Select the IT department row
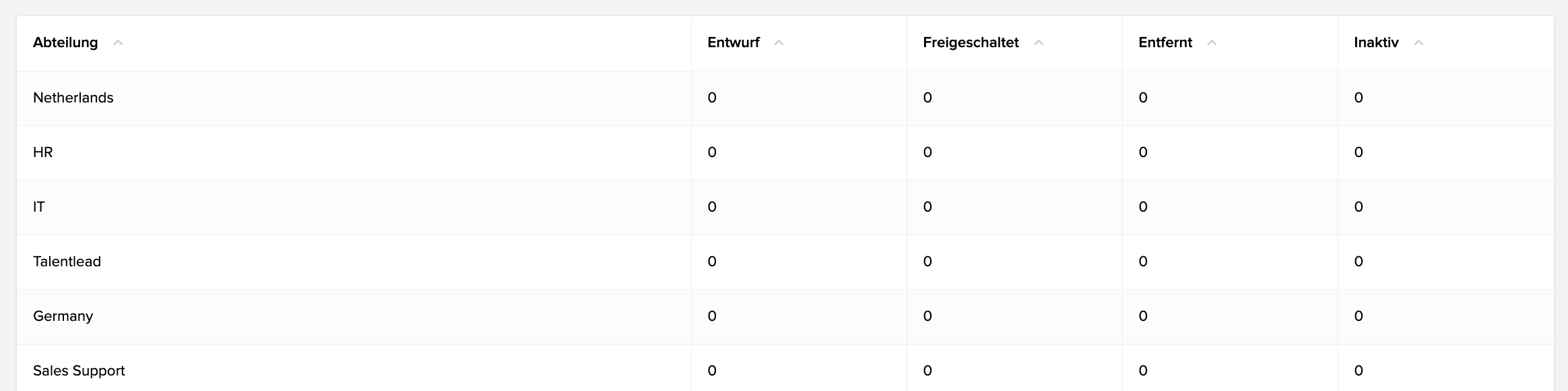The width and height of the screenshot is (1568, 391). 785,208
